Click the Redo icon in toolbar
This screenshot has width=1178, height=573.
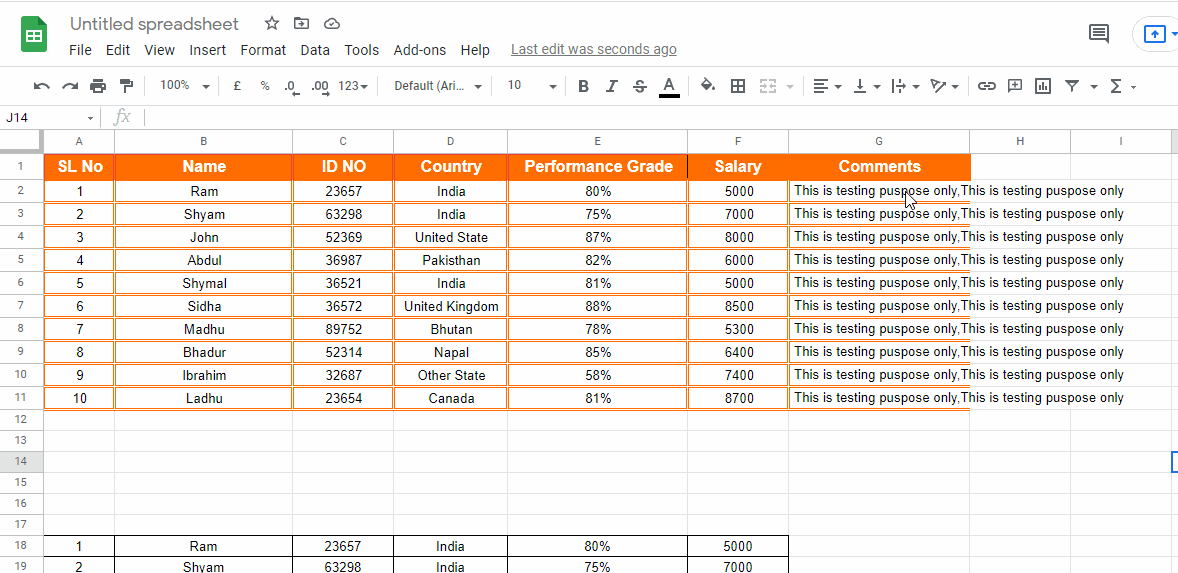coord(70,86)
